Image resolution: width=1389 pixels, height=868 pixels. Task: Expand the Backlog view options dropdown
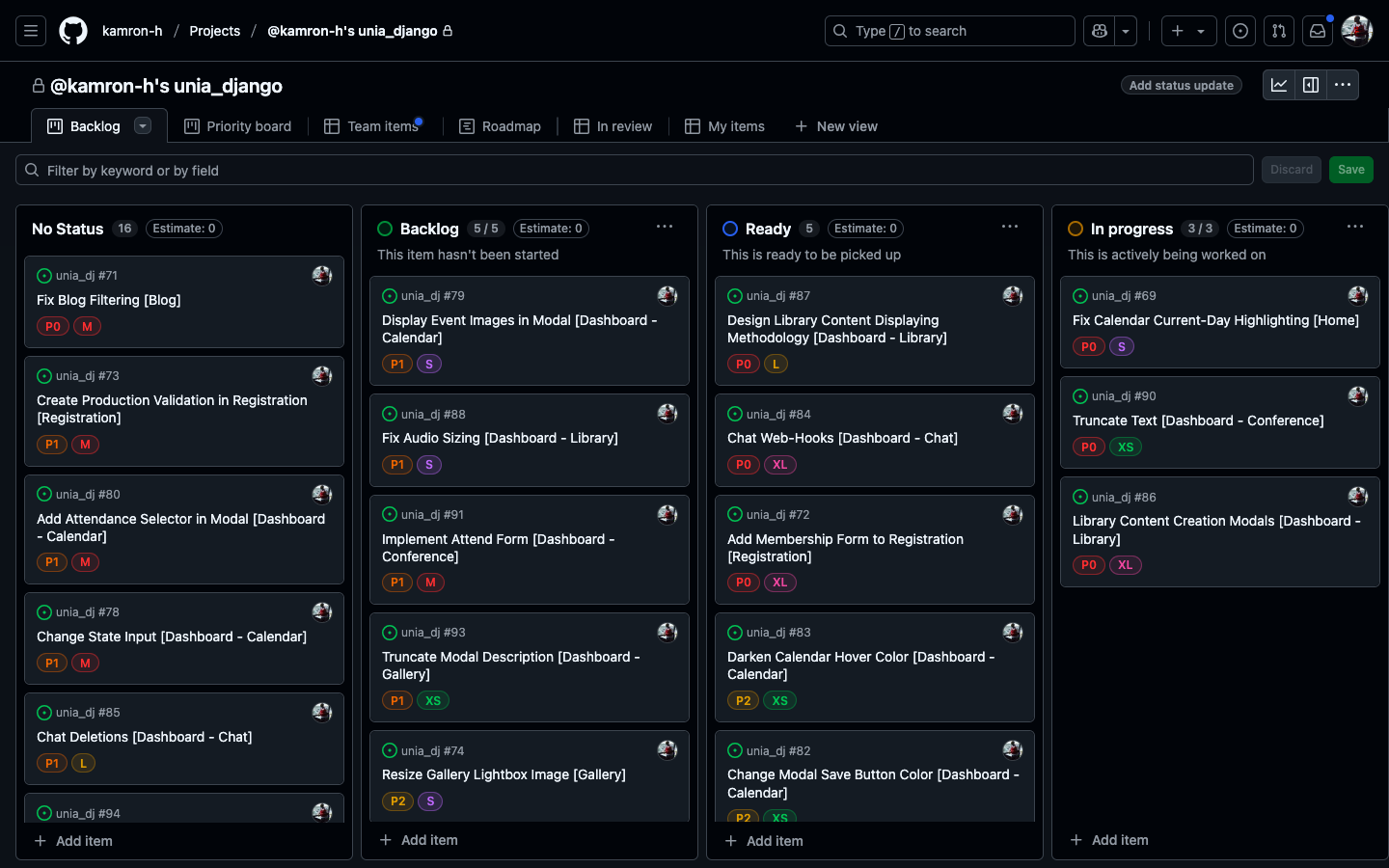coord(143,125)
